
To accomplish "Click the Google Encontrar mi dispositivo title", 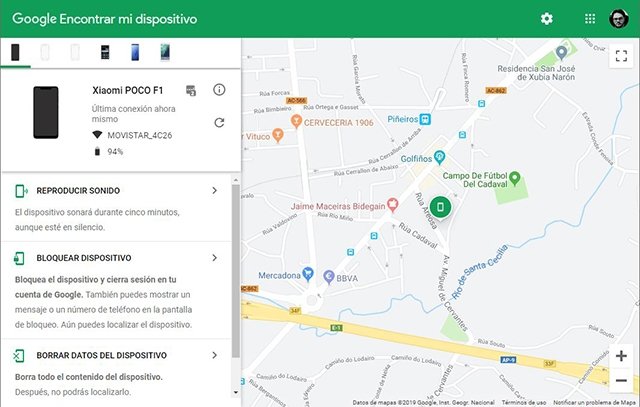I will pos(104,19).
